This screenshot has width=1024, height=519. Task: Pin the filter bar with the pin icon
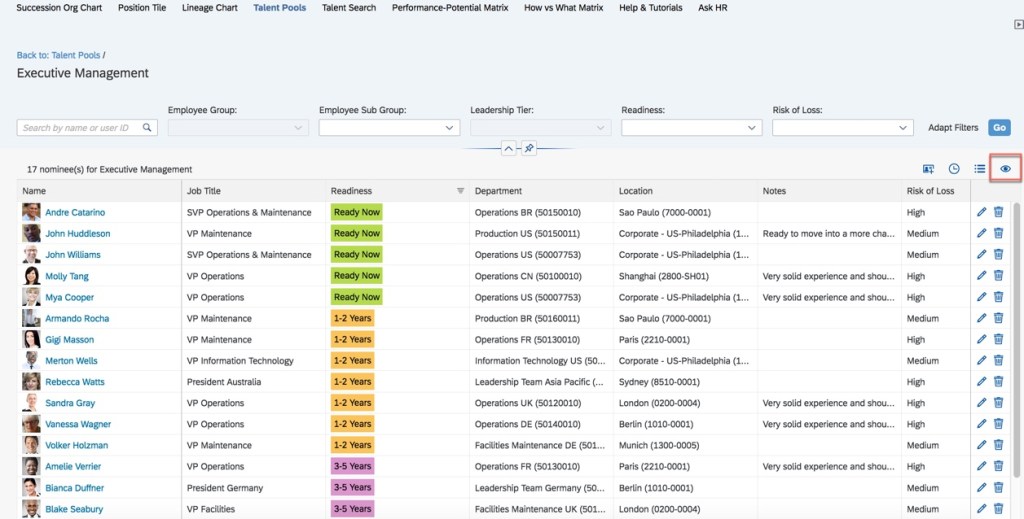tap(530, 148)
